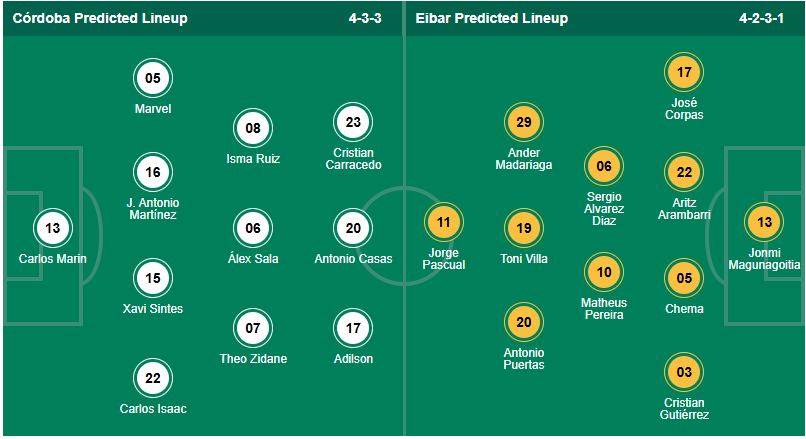806x439 pixels.
Task: Click the Toni Villa player name
Action: pyautogui.click(x=524, y=259)
